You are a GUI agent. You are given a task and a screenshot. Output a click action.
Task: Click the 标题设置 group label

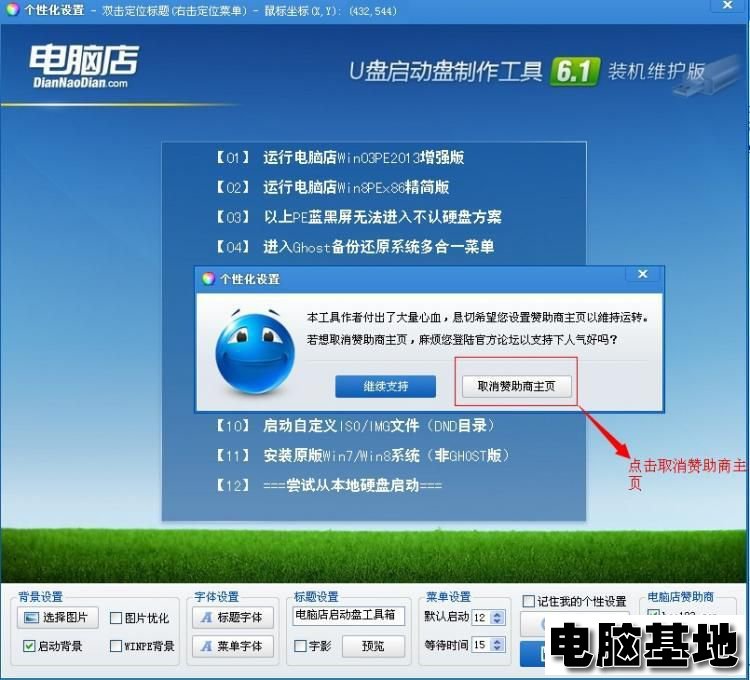316,596
